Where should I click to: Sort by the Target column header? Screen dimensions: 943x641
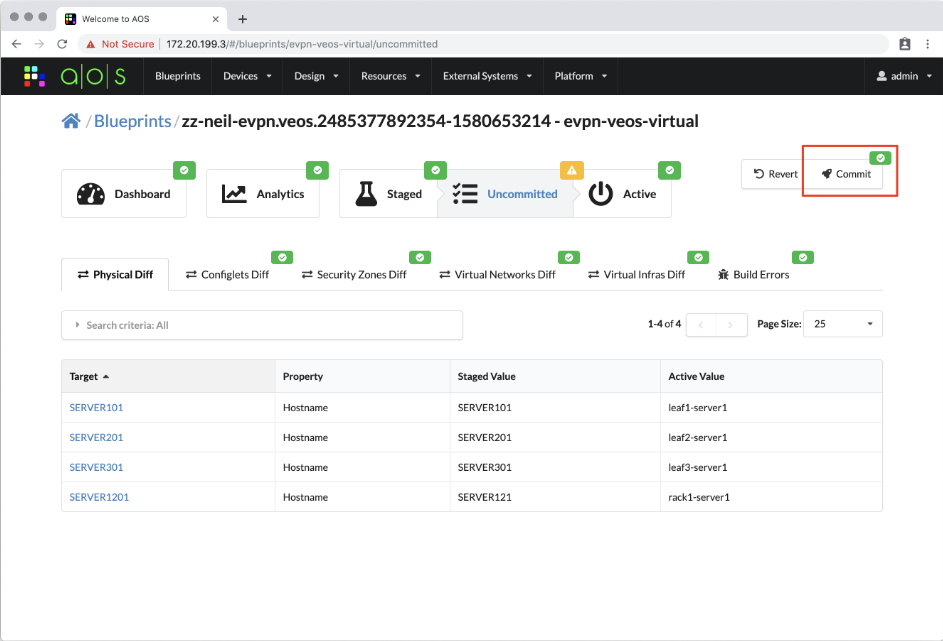point(84,376)
